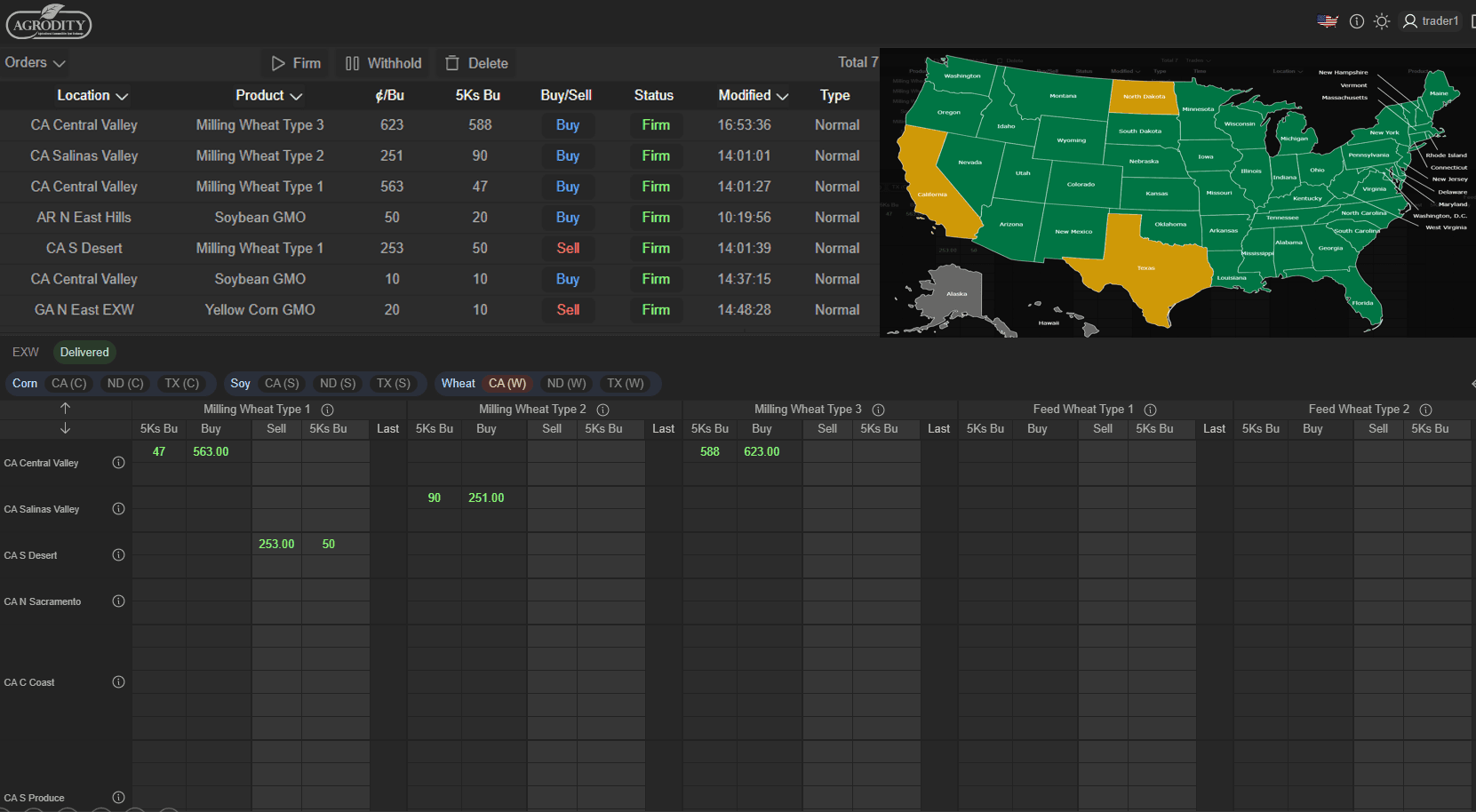Switch to the TX (S) soy tab
Image resolution: width=1476 pixels, height=812 pixels.
pyautogui.click(x=393, y=384)
